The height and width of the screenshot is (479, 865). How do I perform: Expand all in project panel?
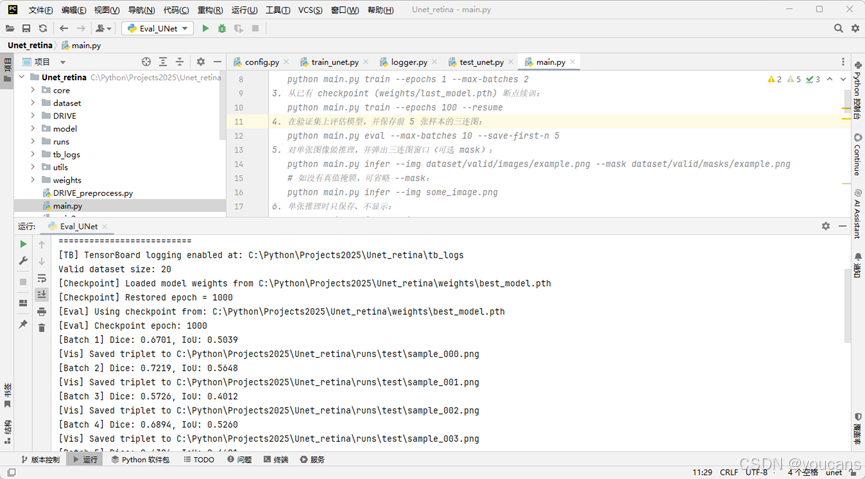point(163,62)
